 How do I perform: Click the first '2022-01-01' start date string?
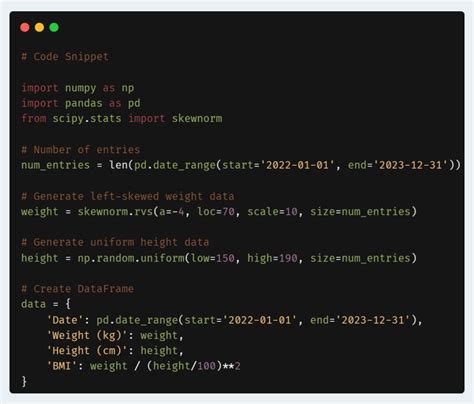point(298,165)
